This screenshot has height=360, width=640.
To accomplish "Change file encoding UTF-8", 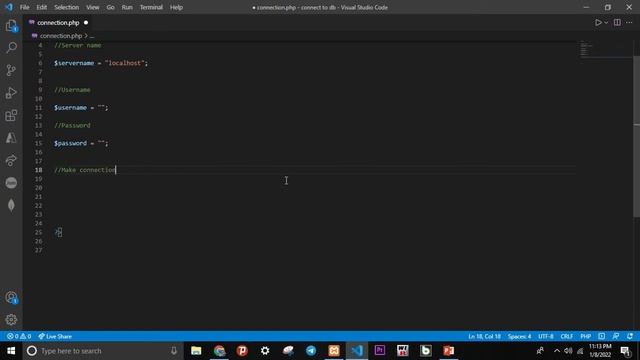I will point(546,336).
